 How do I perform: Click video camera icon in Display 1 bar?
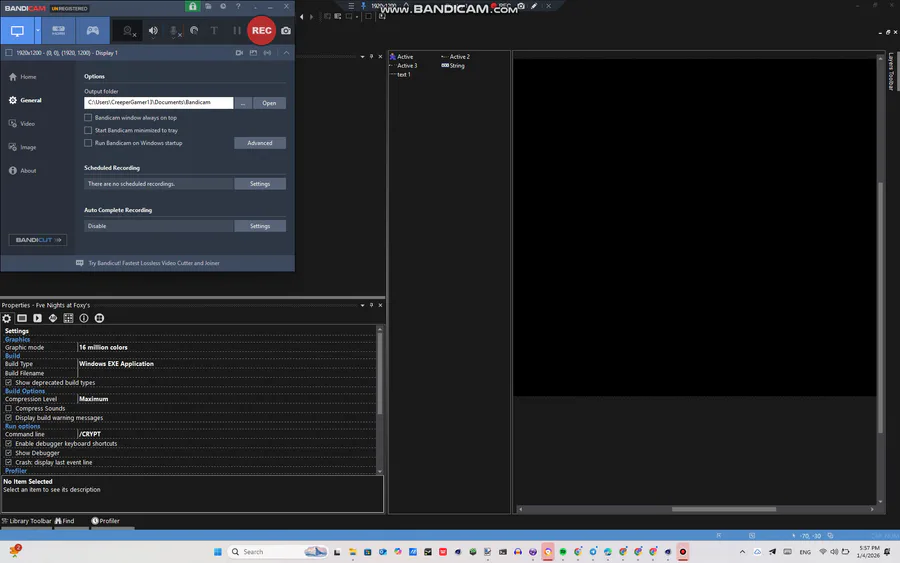[x=239, y=53]
